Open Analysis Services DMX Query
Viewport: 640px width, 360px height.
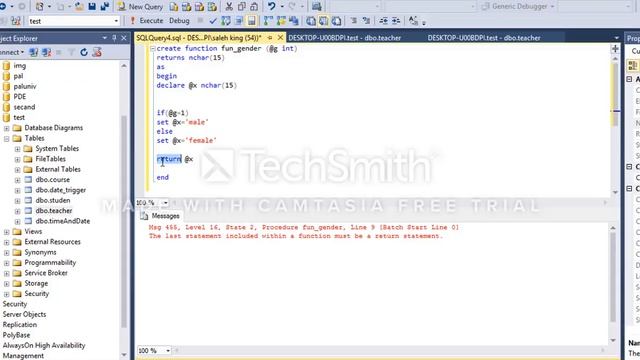[199, 7]
